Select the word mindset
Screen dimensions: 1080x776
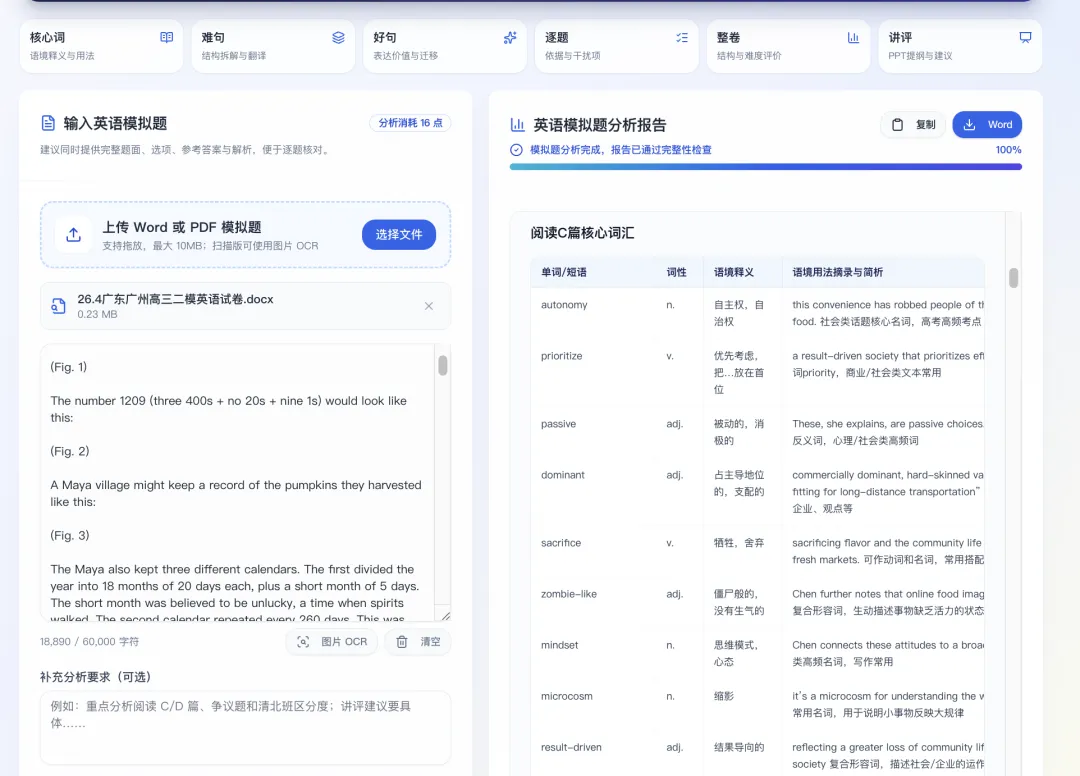point(559,645)
